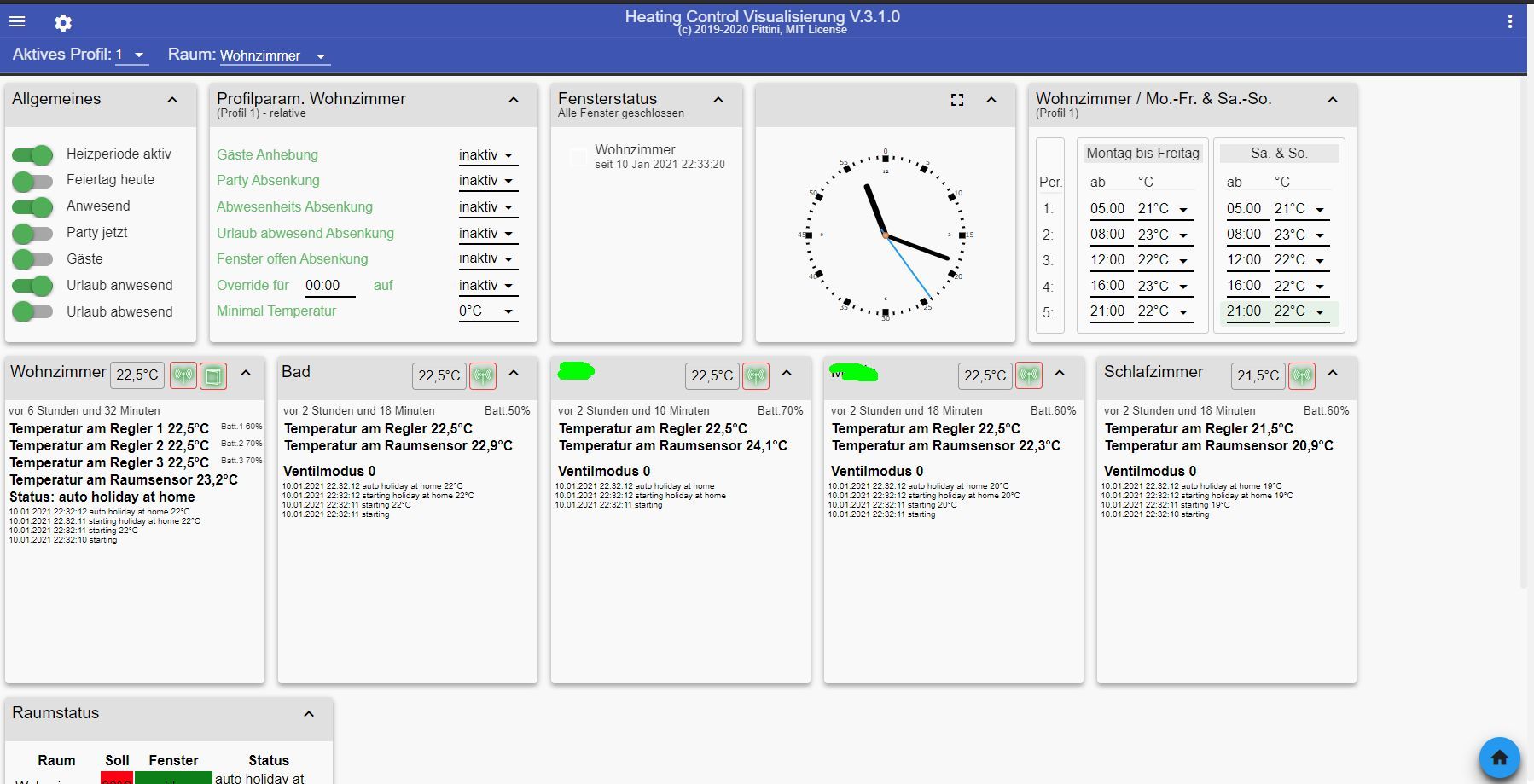1534x784 pixels.
Task: Collapse the Raumstatus card
Action: pos(309,714)
